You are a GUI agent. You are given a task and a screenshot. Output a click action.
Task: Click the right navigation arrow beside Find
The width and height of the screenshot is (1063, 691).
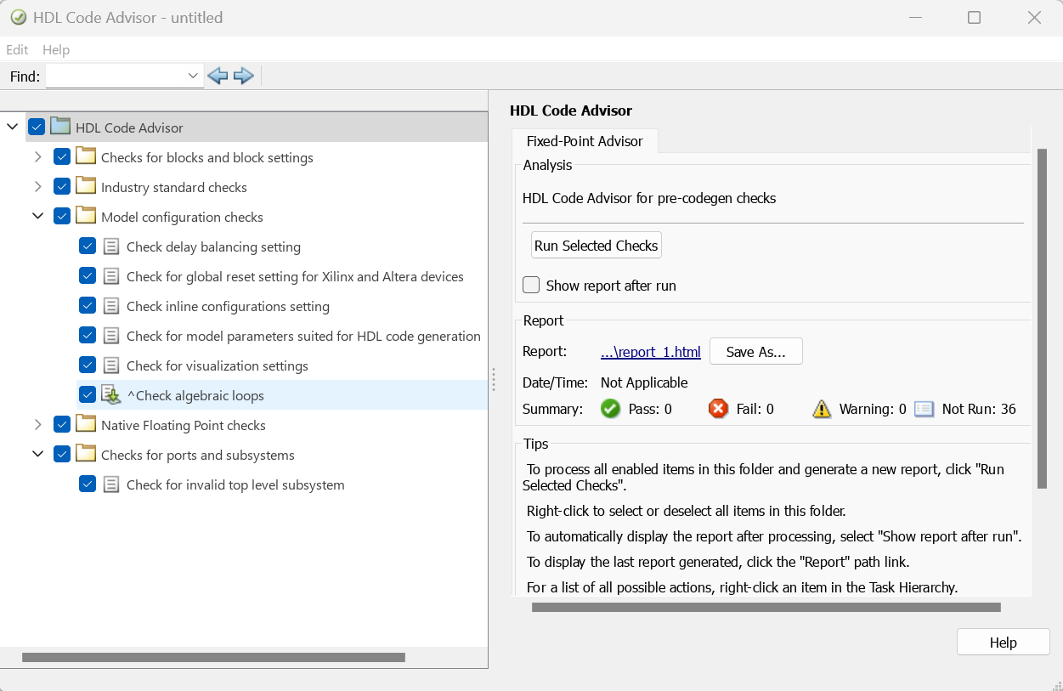[x=243, y=75]
